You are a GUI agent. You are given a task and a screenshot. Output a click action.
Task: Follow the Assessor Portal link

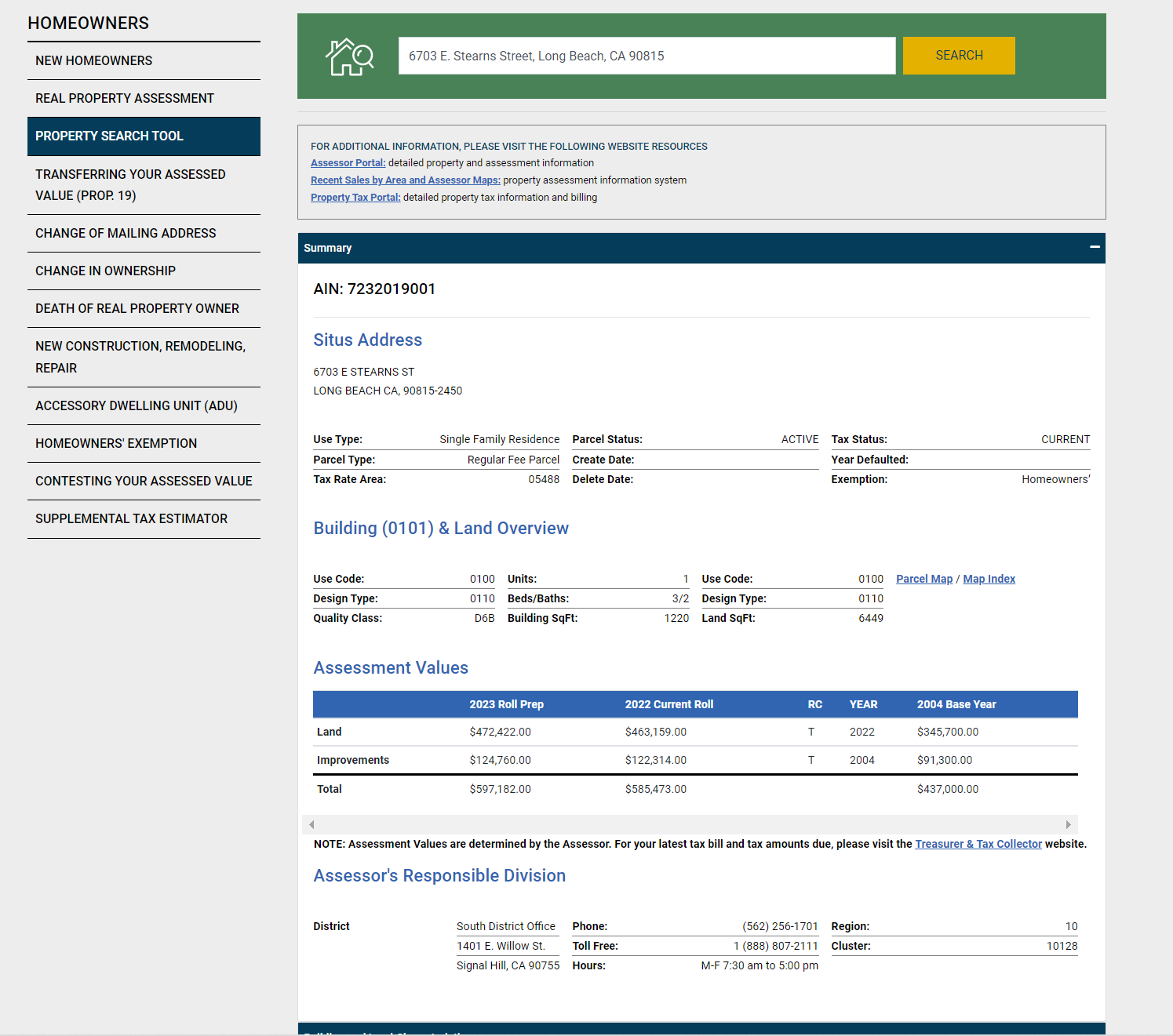click(x=348, y=163)
